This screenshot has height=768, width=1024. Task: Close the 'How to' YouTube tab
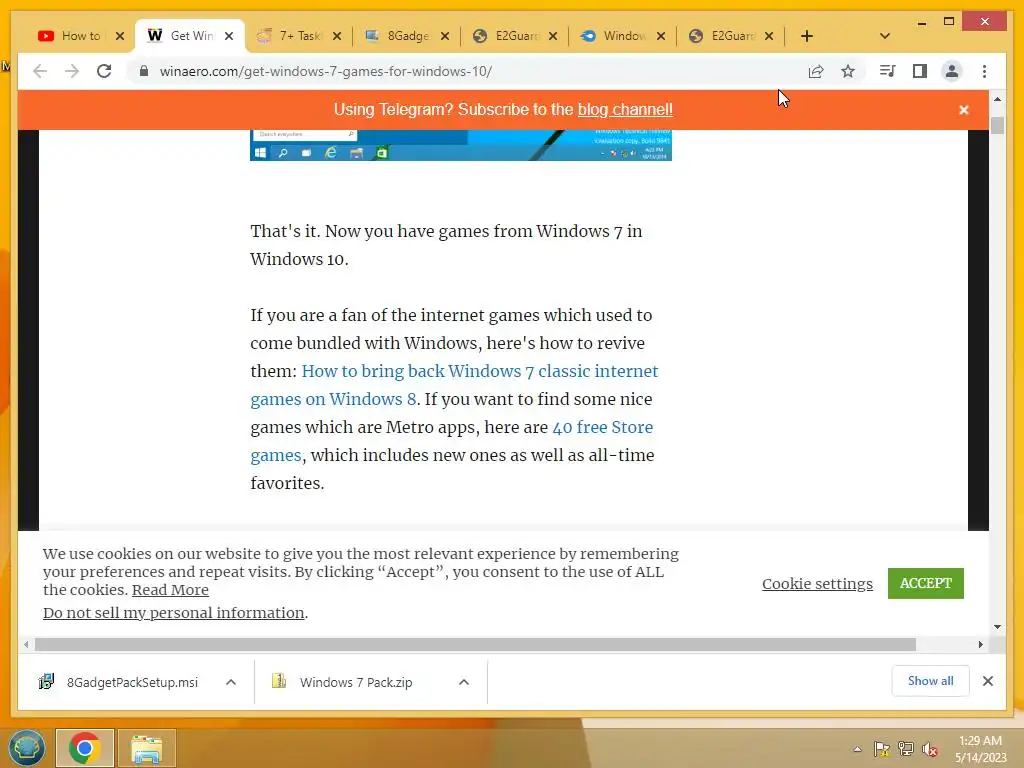point(120,36)
